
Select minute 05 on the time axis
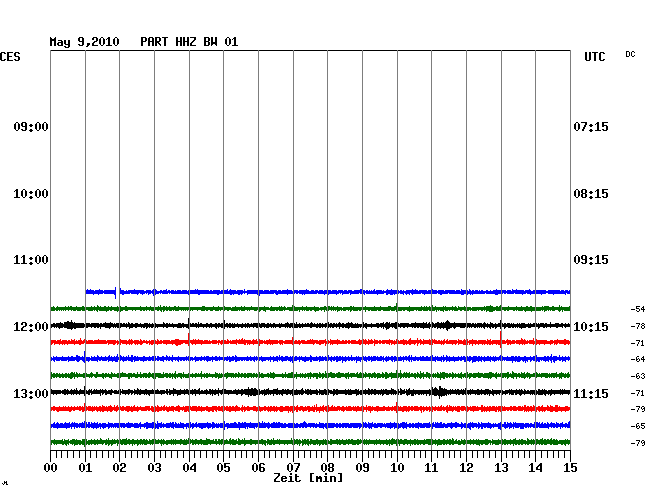point(224,467)
